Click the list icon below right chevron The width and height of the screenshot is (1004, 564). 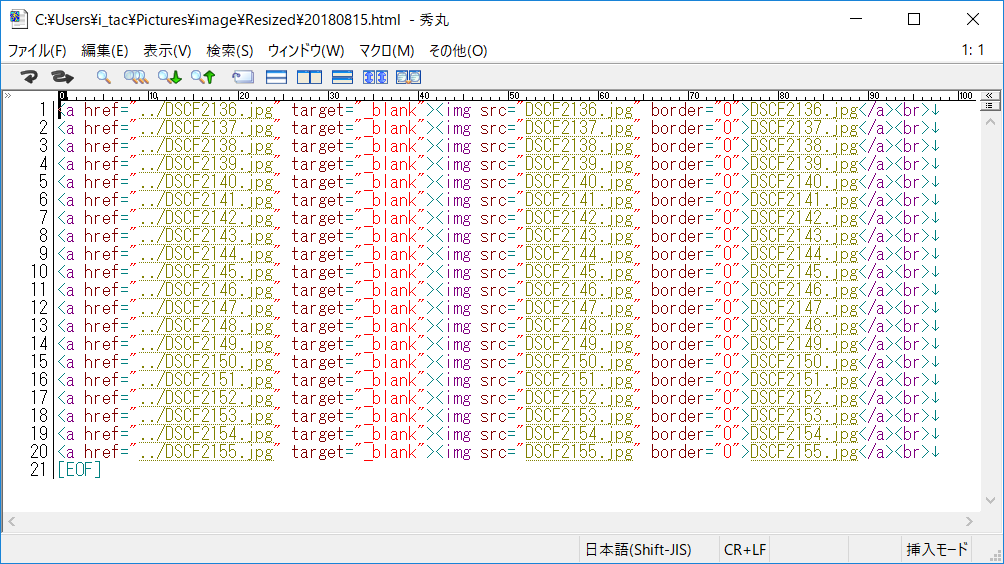990,106
